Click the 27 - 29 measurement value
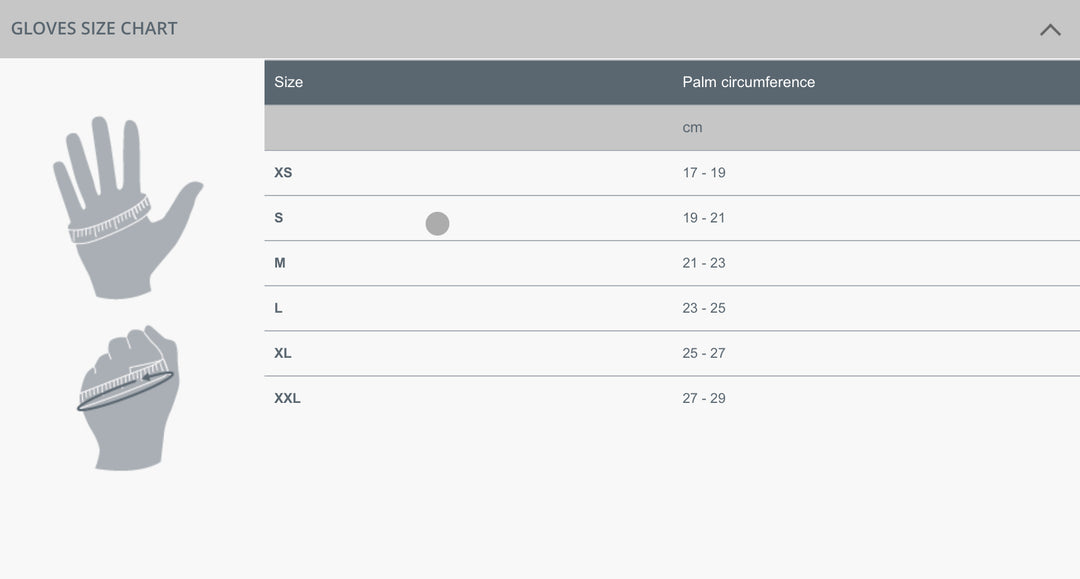1080x579 pixels. coord(704,398)
